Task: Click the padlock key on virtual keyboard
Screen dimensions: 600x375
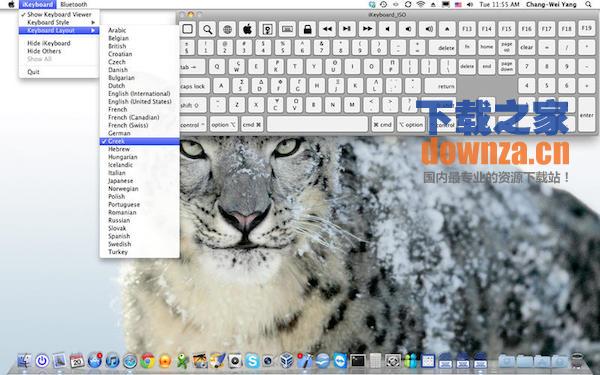Action: pyautogui.click(x=307, y=29)
